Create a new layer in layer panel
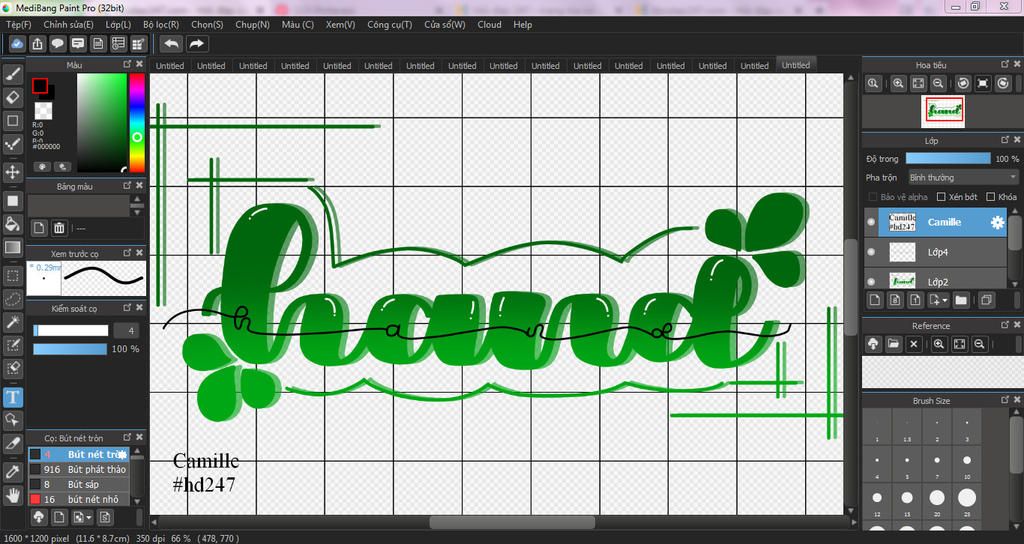The height and width of the screenshot is (544, 1024). (x=875, y=300)
